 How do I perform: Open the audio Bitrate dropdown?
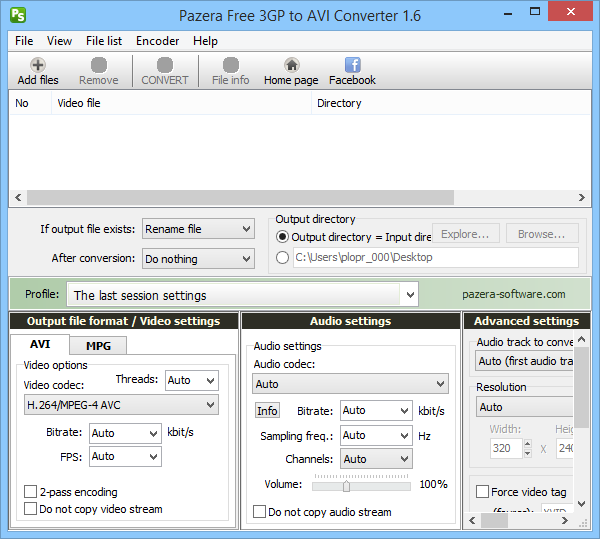pyautogui.click(x=376, y=410)
